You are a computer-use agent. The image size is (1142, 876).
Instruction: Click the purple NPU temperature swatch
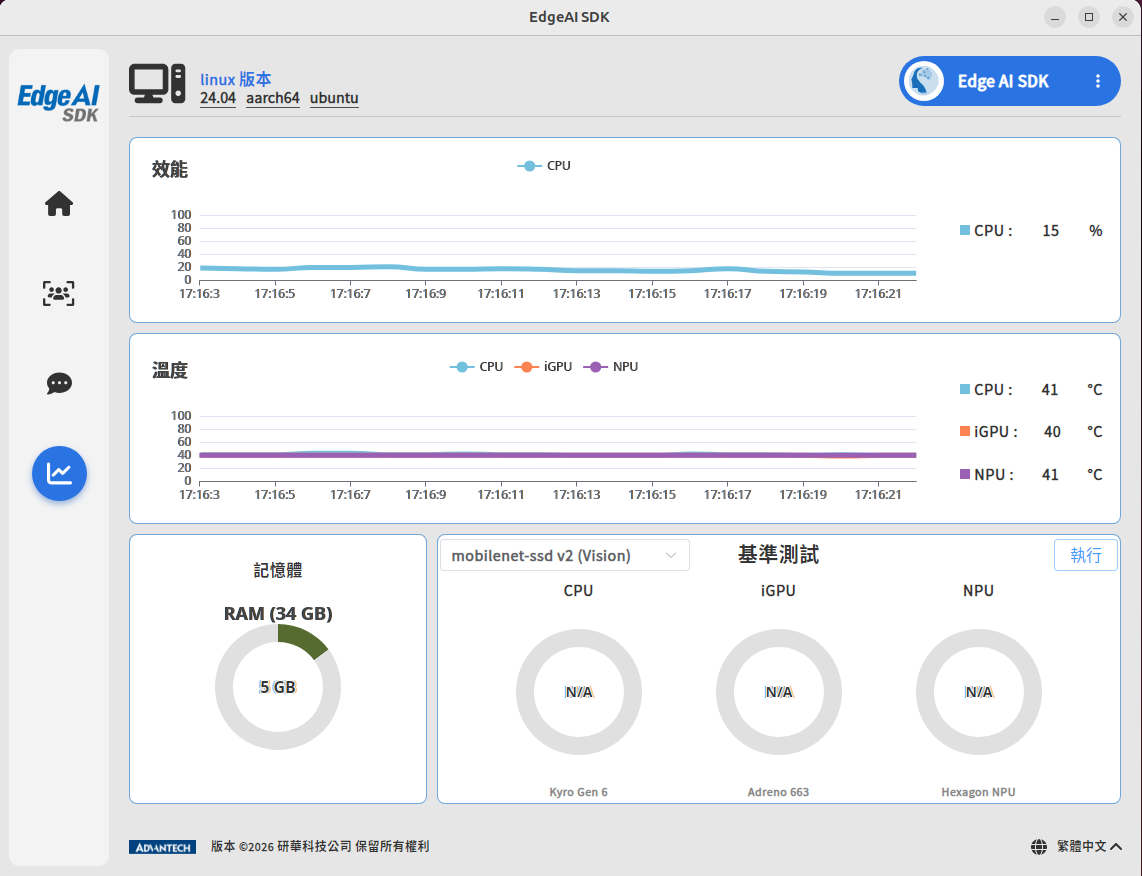[x=964, y=474]
